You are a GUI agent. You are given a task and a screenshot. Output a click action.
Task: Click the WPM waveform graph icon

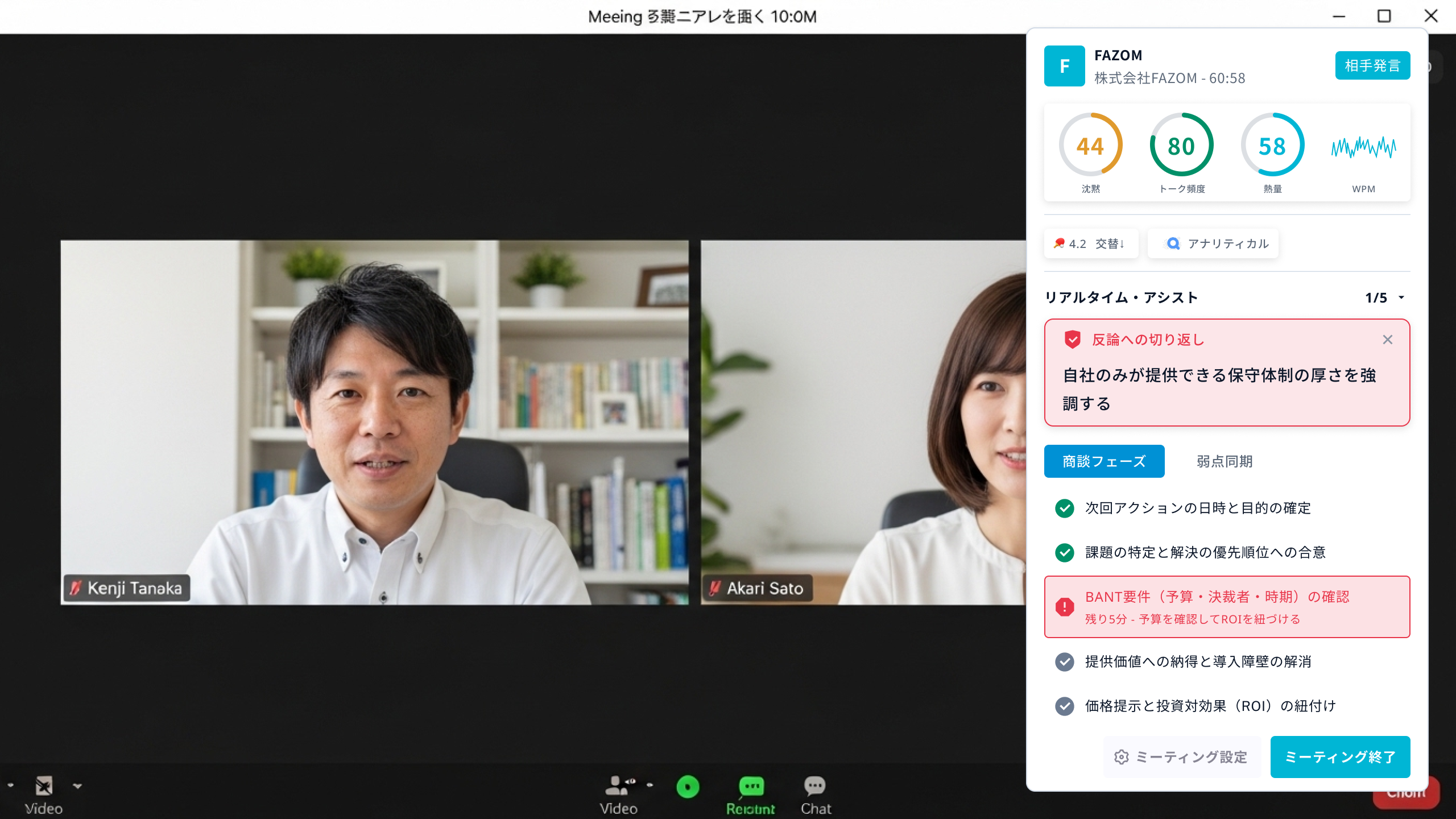[x=1363, y=148]
